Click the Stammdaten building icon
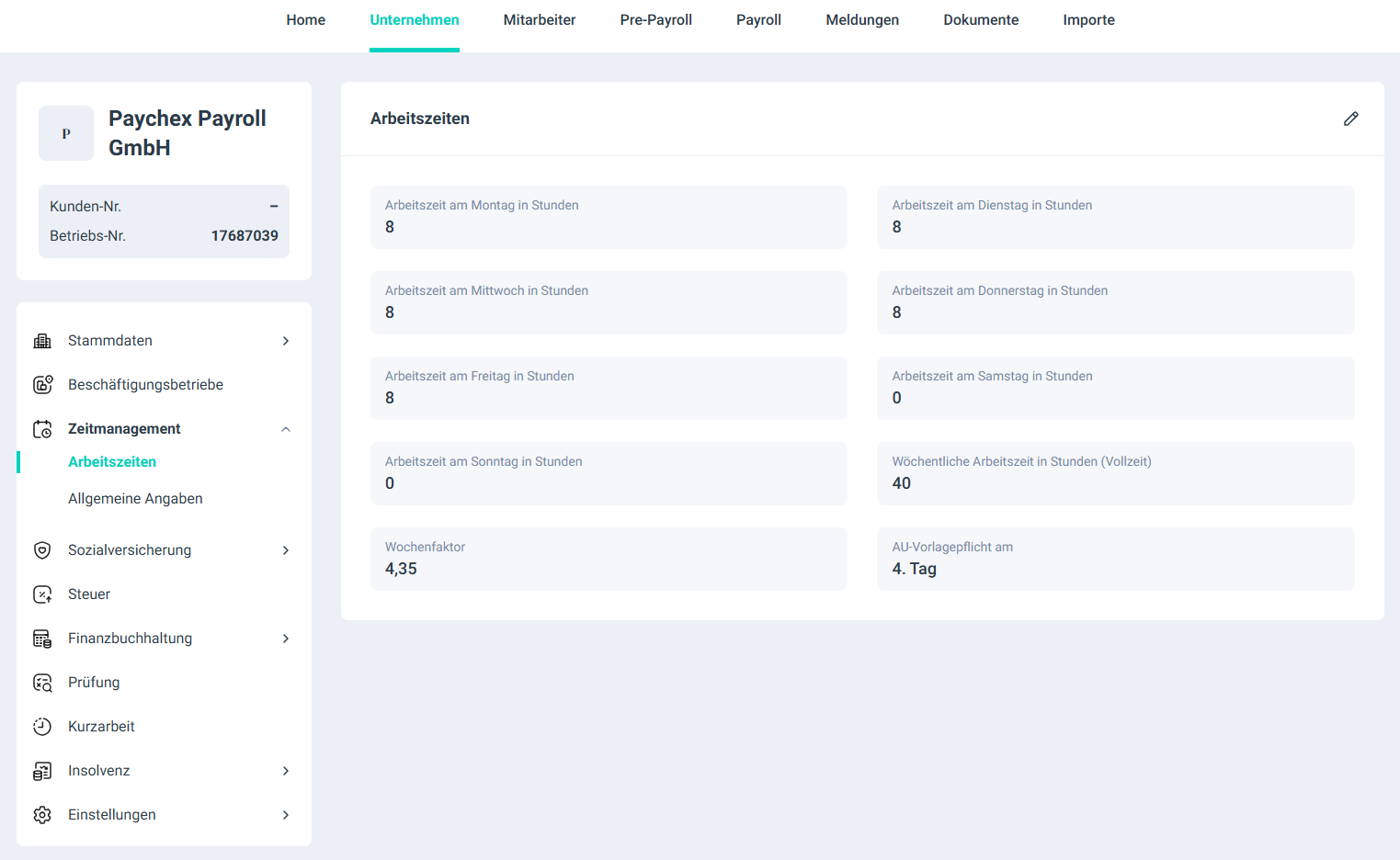Image resolution: width=1400 pixels, height=860 pixels. coord(42,341)
